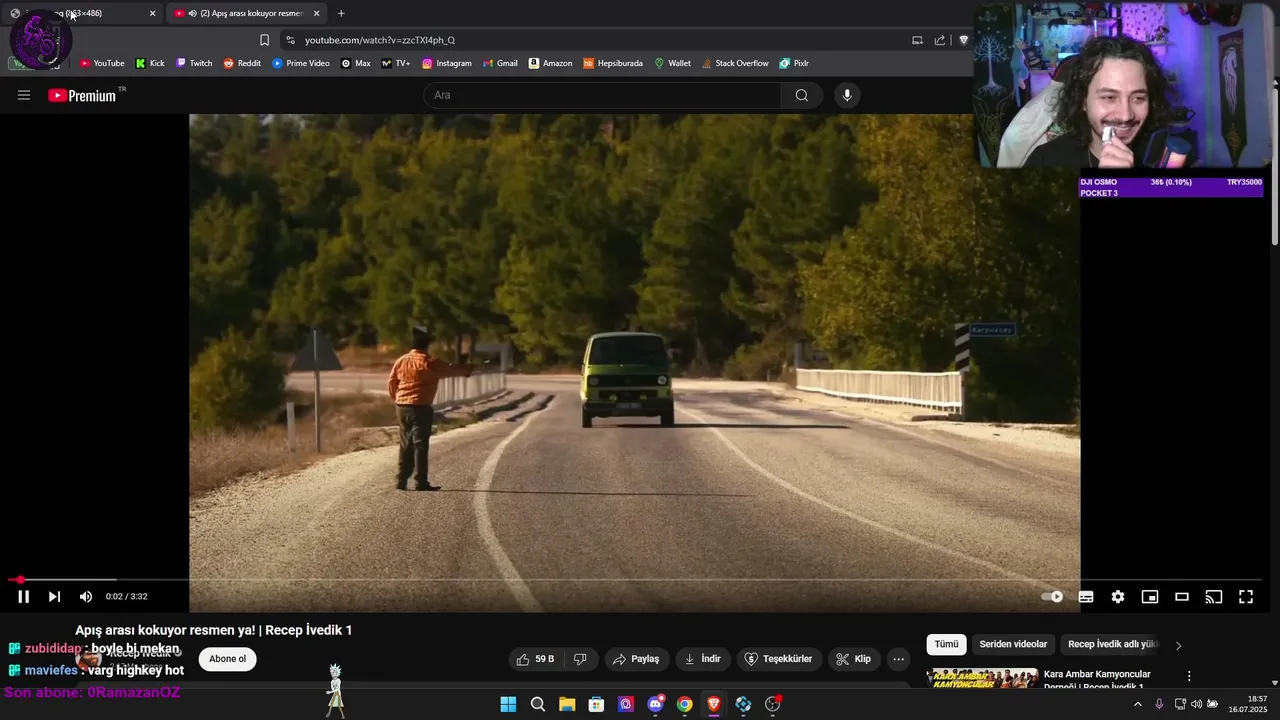The height and width of the screenshot is (720, 1280).
Task: Dislike the video
Action: [580, 659]
